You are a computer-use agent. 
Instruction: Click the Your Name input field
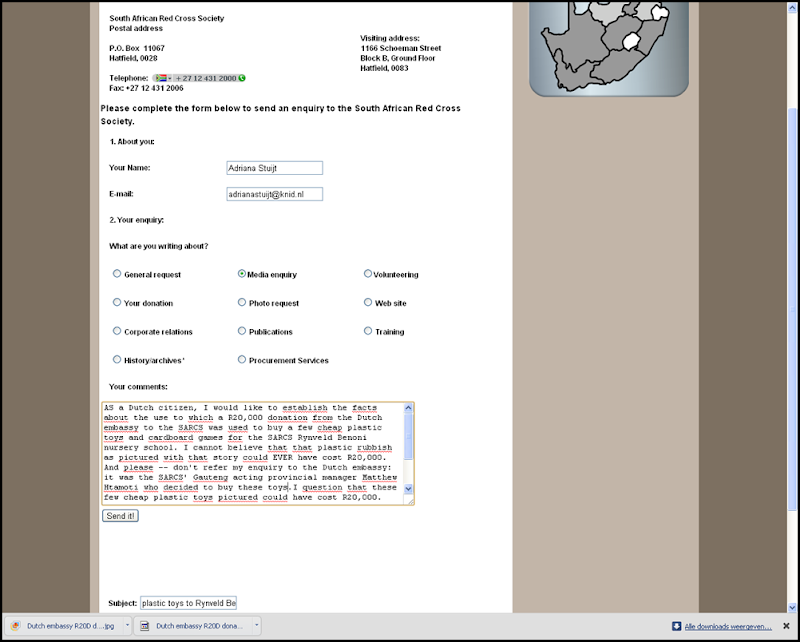click(x=274, y=168)
